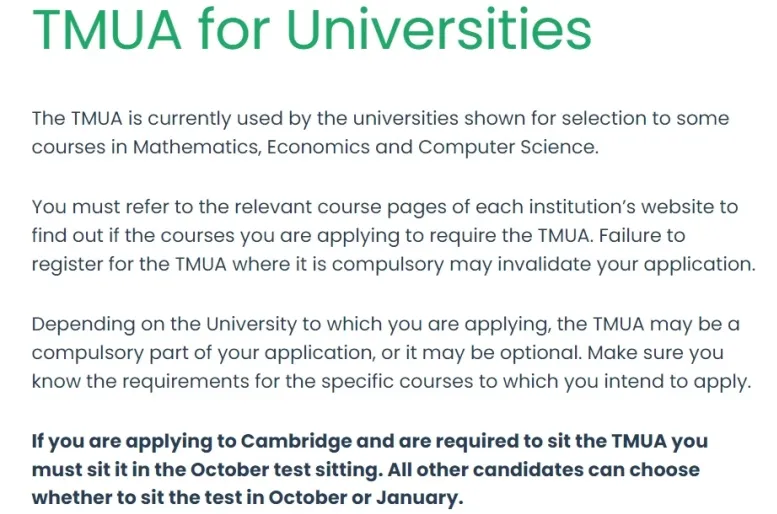Click the paragraph starting 'You must refer to'
The height and width of the screenshot is (514, 777).
pyautogui.click(x=393, y=235)
